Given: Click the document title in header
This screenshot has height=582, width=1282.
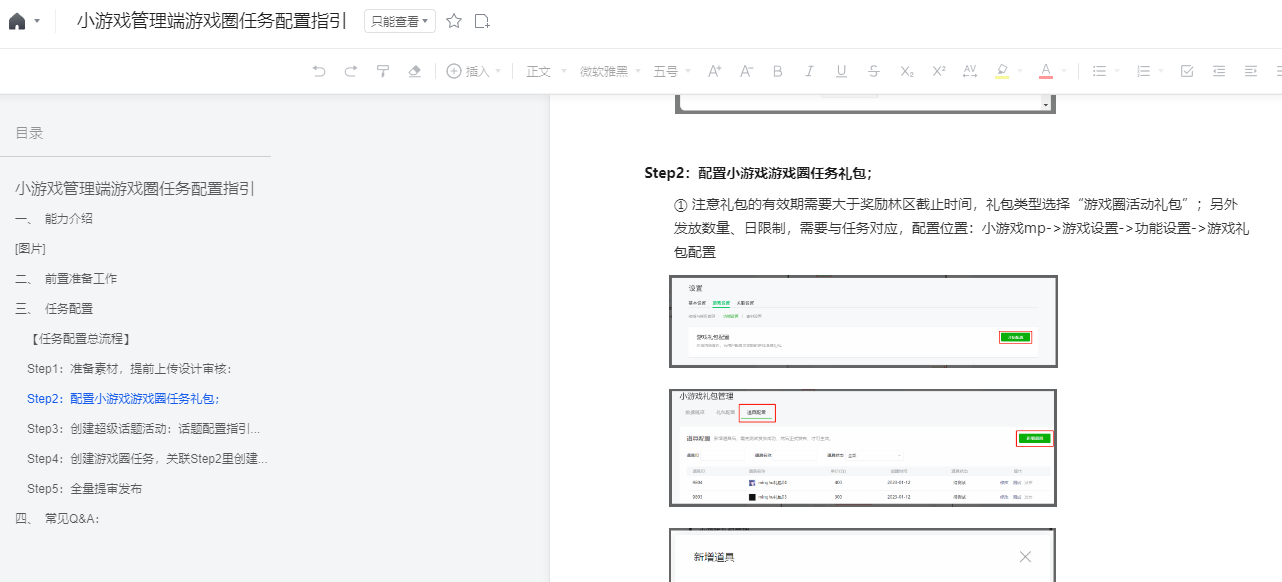Looking at the screenshot, I should (212, 21).
